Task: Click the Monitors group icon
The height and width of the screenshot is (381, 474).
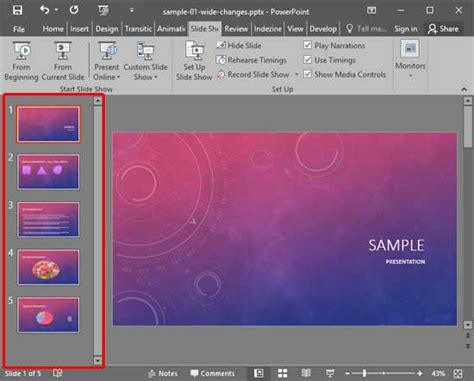Action: coord(410,49)
